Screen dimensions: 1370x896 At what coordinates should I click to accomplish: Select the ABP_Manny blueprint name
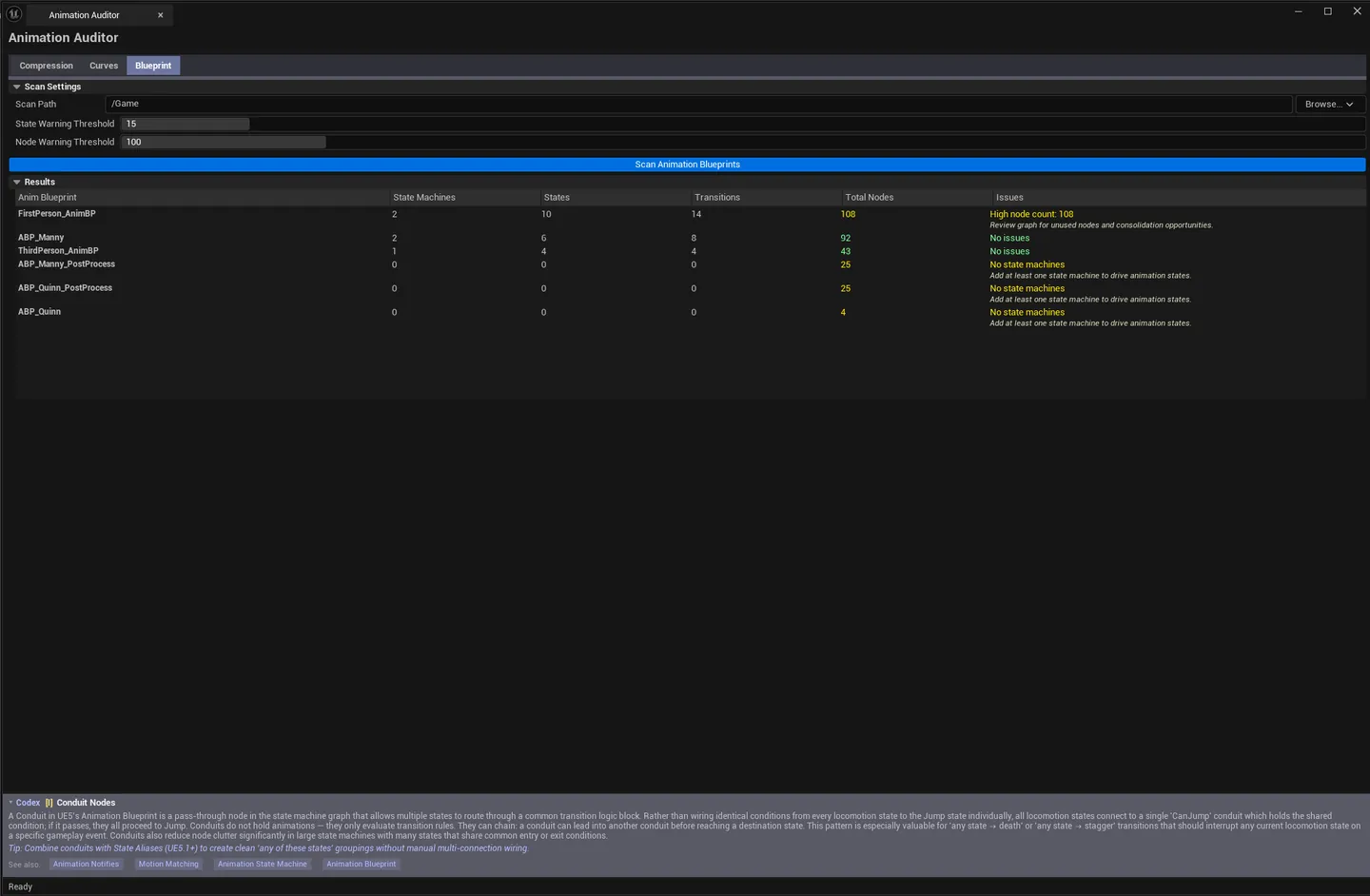pos(41,238)
